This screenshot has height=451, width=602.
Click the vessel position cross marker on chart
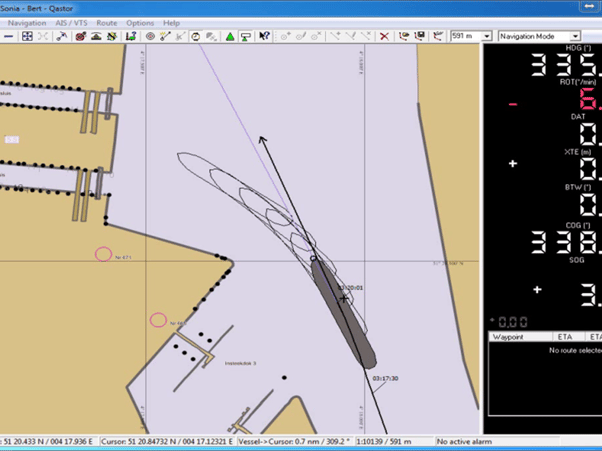tap(343, 298)
